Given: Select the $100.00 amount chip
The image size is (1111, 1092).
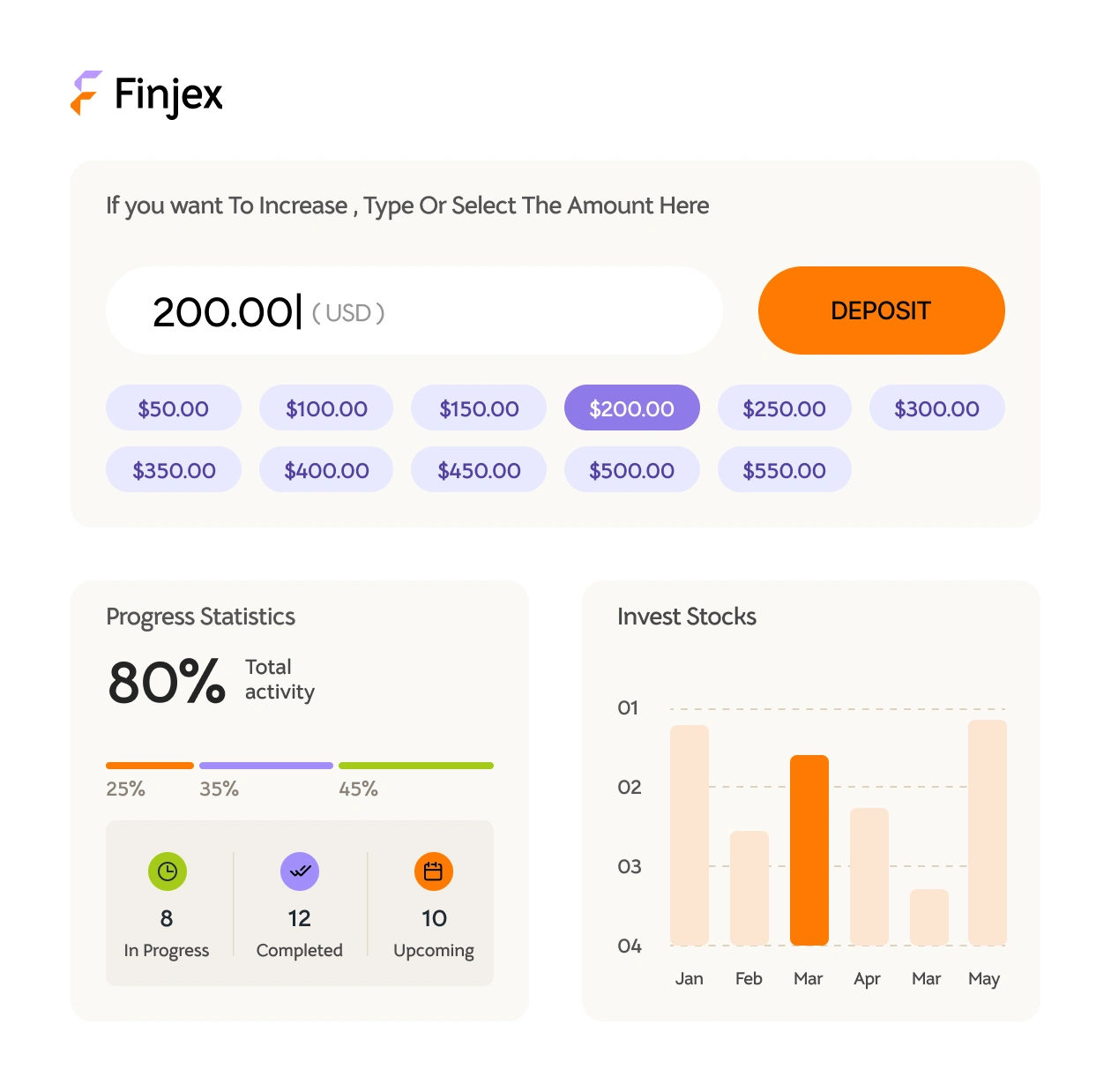Looking at the screenshot, I should click(x=325, y=408).
